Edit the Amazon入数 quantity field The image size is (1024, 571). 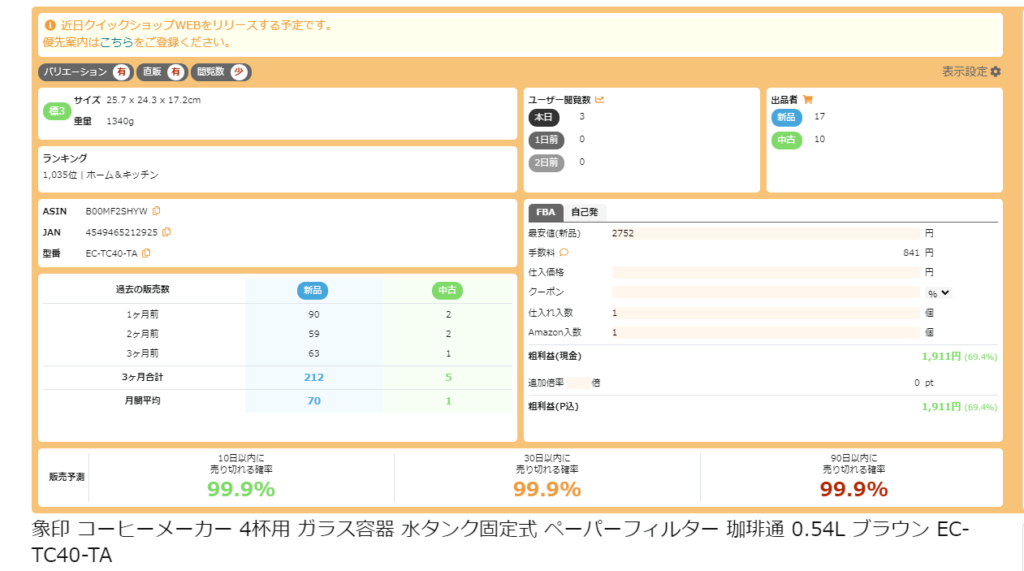coord(765,333)
